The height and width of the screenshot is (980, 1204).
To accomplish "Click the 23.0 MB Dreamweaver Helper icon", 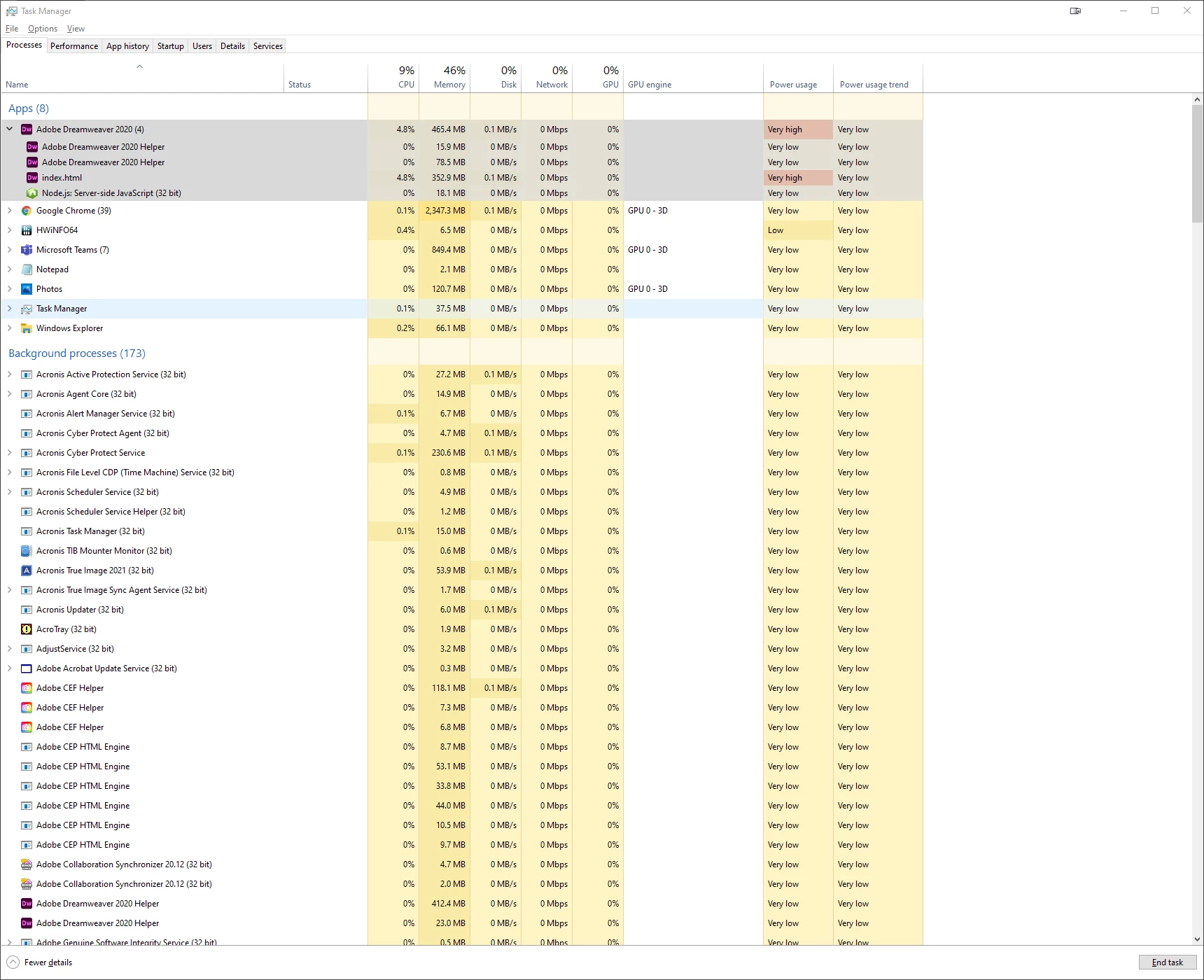I will pyautogui.click(x=27, y=923).
